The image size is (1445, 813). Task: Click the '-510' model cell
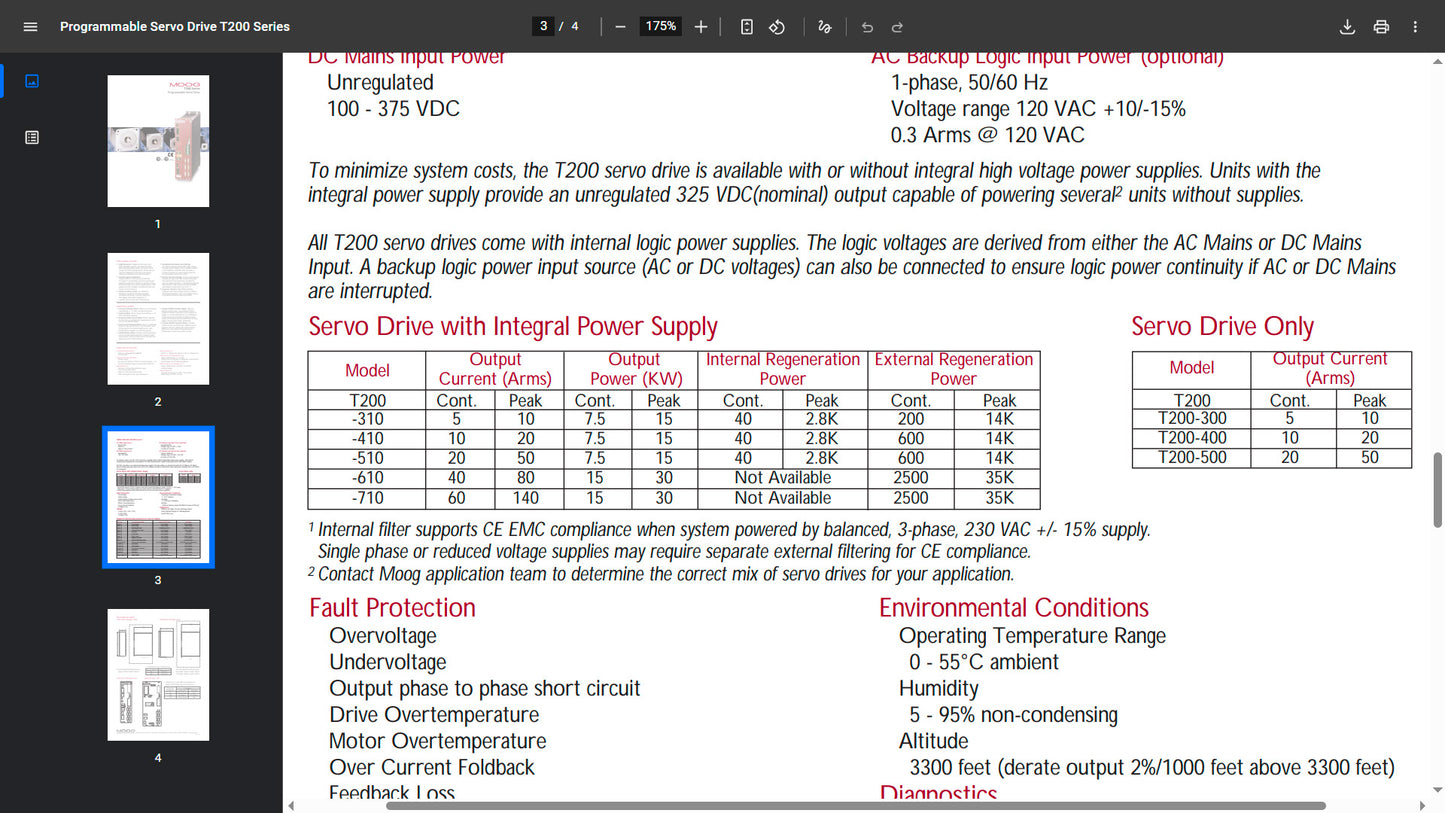367,458
